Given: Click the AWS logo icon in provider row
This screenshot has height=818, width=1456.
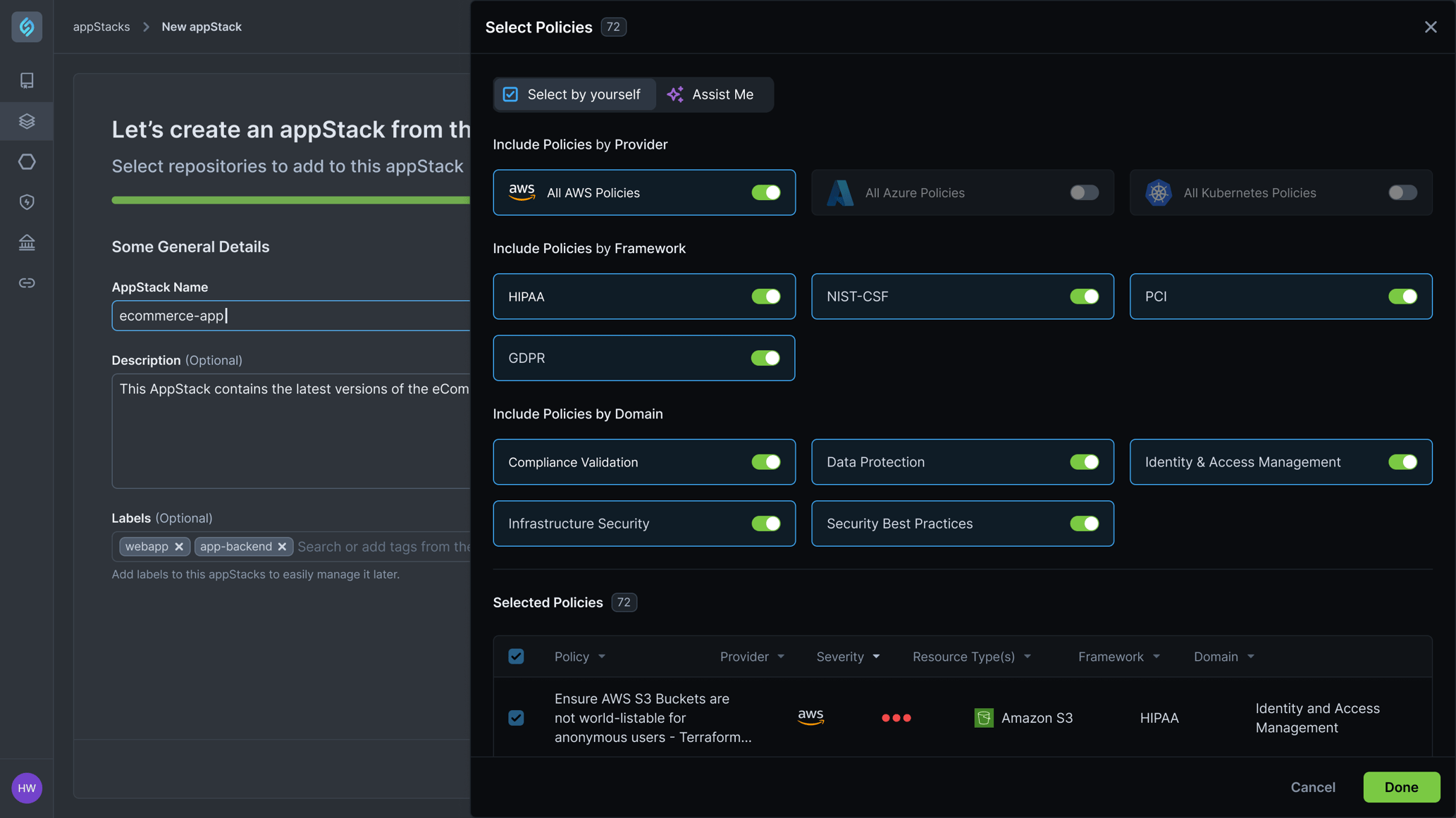Looking at the screenshot, I should point(521,192).
